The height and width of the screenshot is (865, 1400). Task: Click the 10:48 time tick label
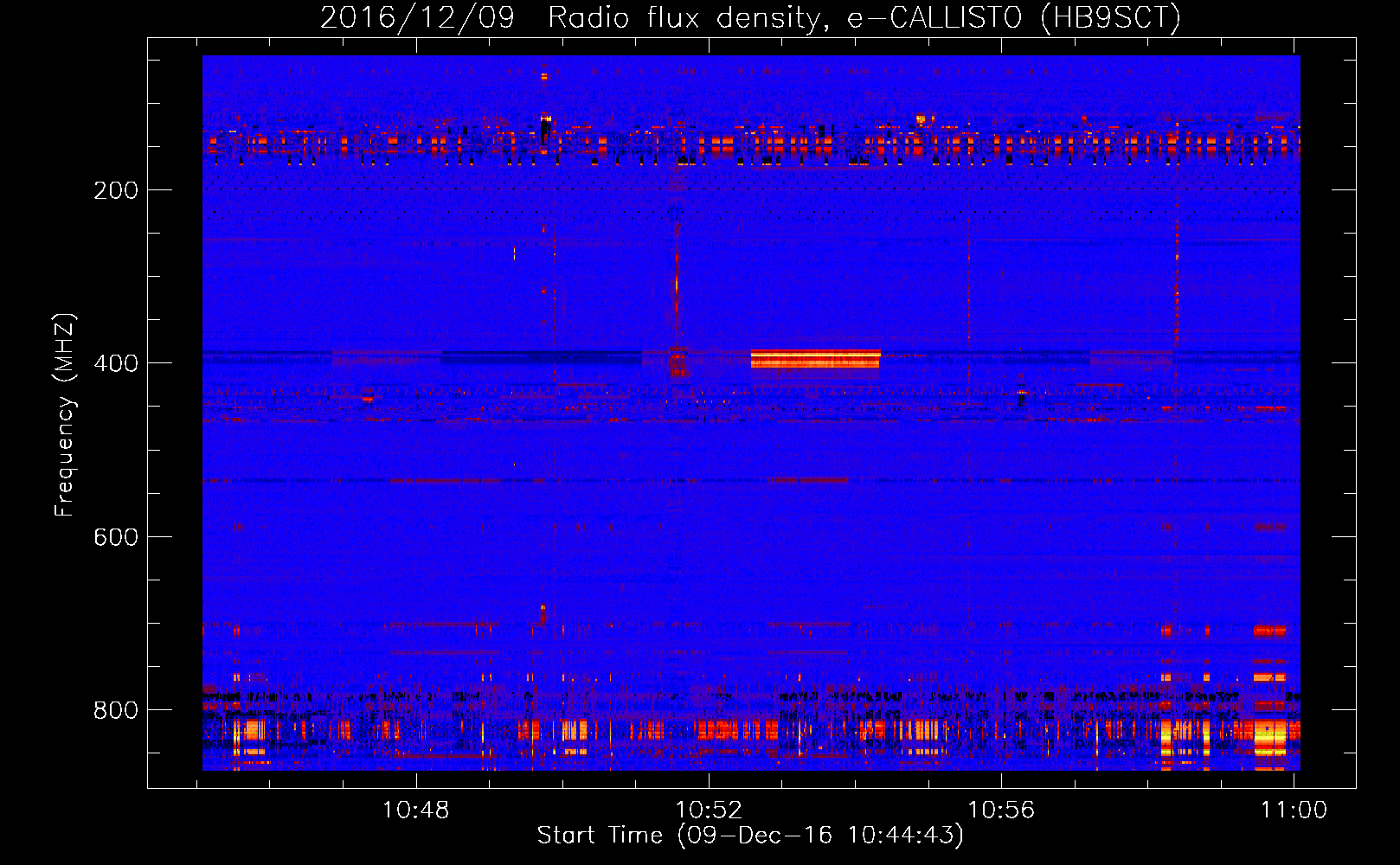pos(416,811)
